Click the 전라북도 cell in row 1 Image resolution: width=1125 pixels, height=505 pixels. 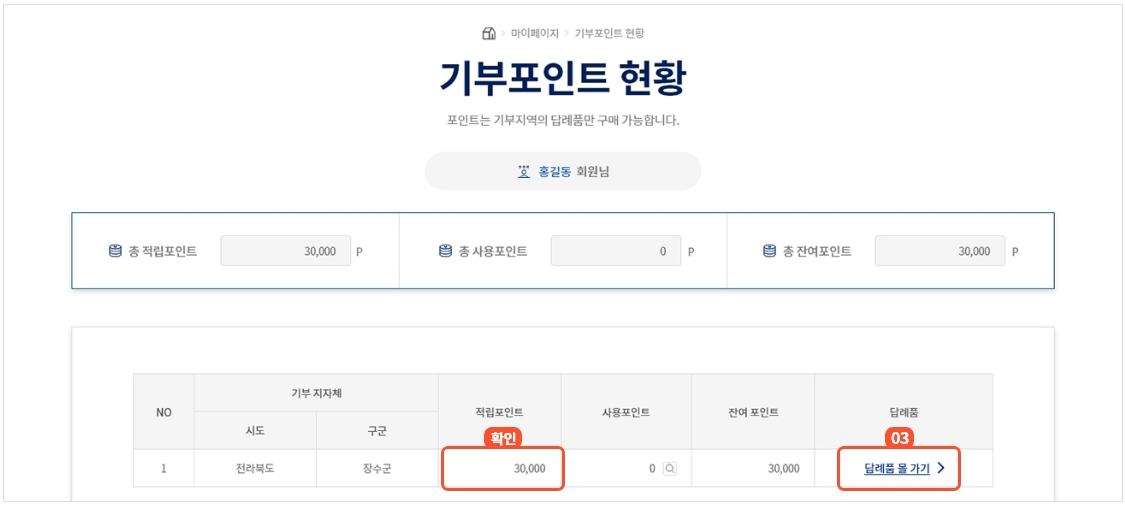click(x=255, y=468)
